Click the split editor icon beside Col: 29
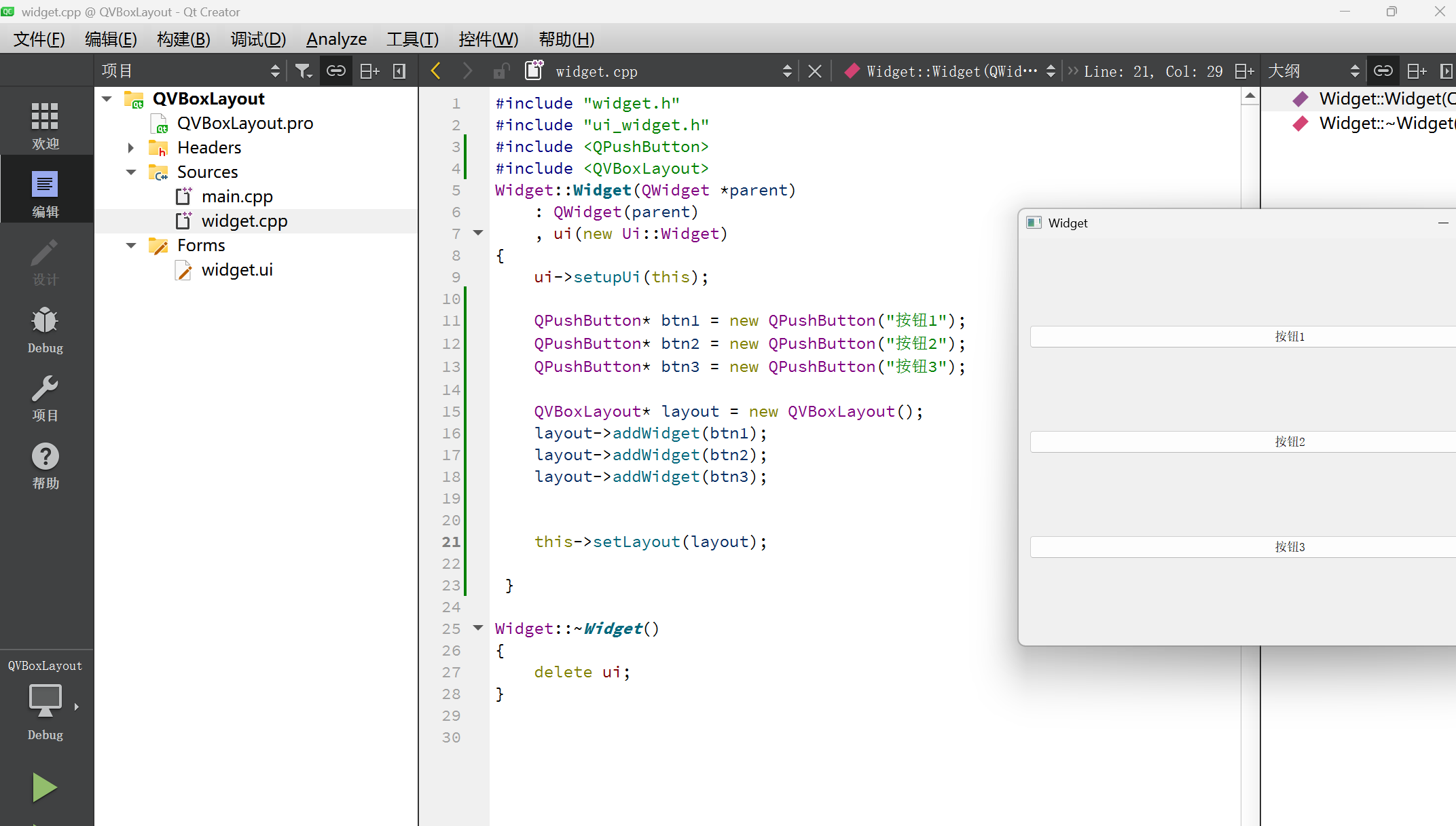The image size is (1456, 826). 1243,71
